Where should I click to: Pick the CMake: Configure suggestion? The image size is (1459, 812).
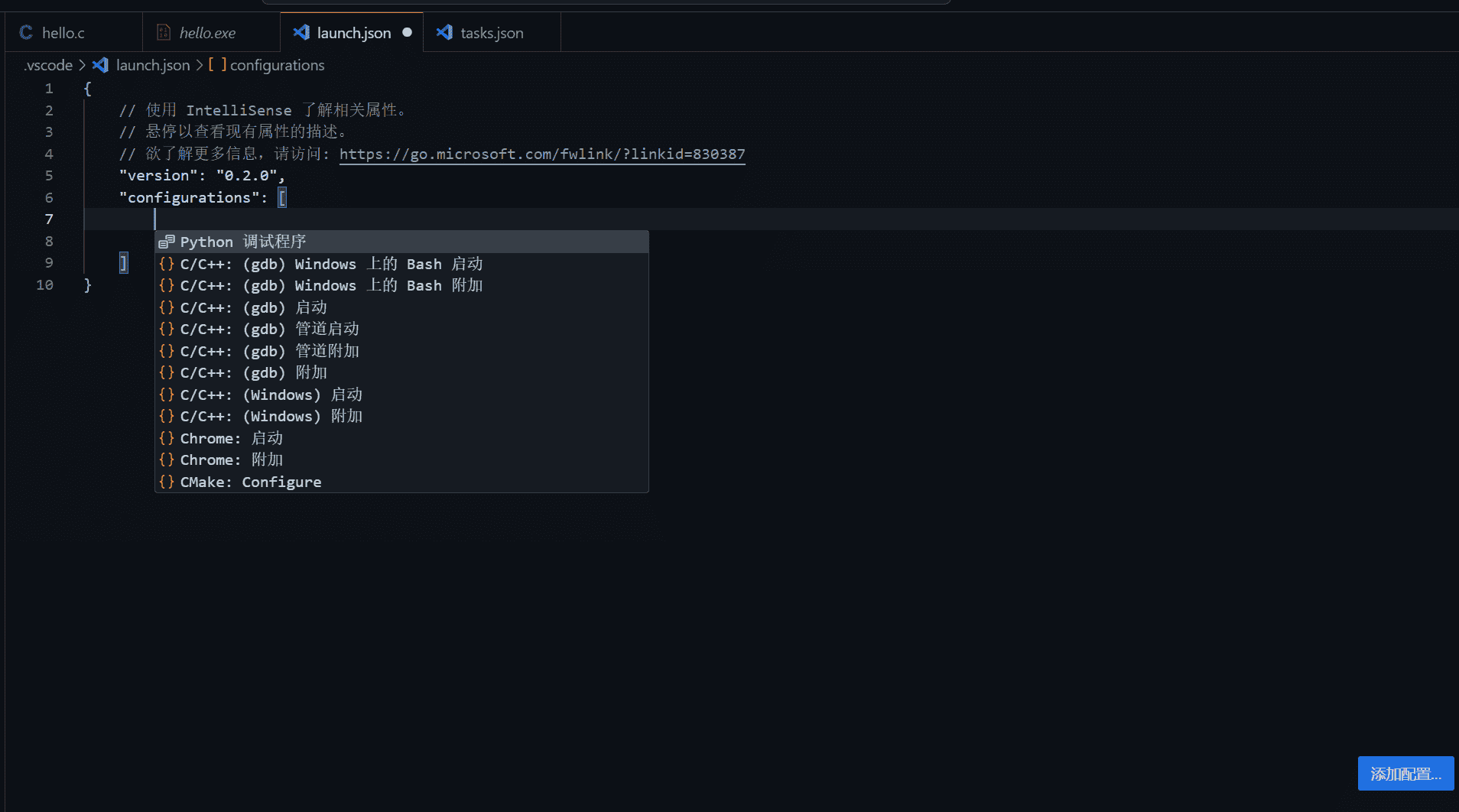pyautogui.click(x=401, y=482)
